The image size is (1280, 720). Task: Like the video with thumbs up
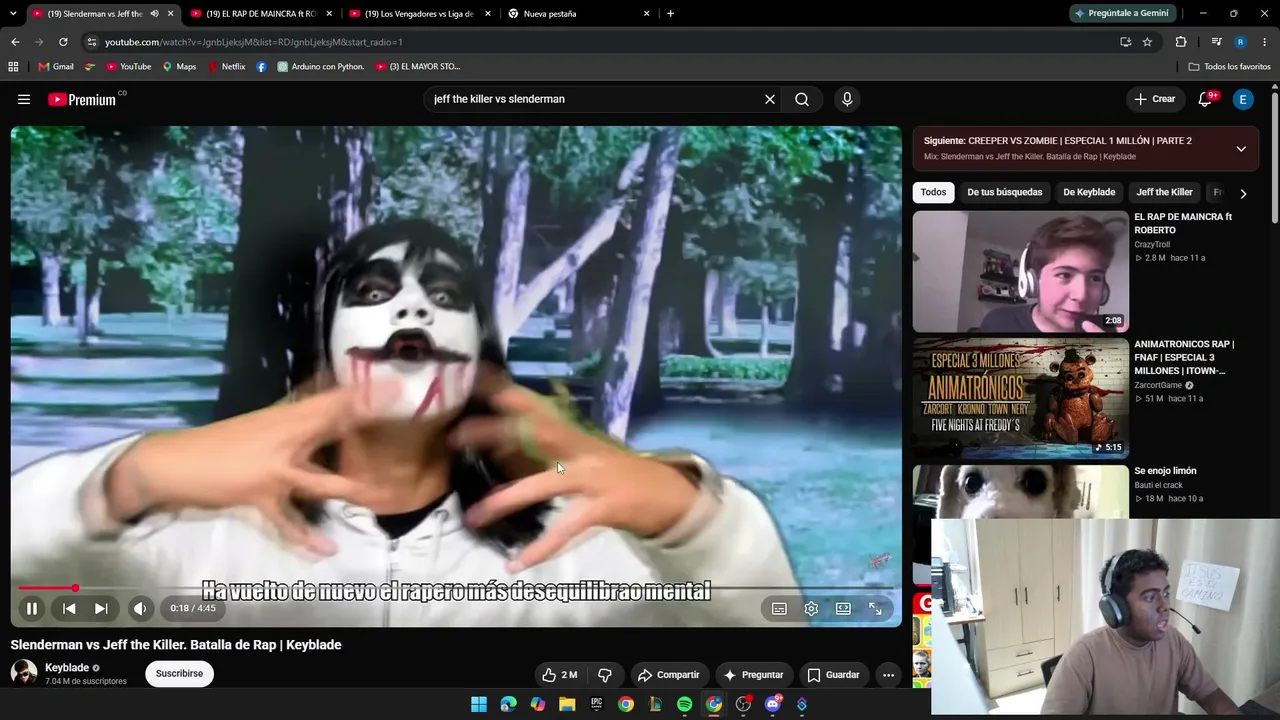[560, 675]
